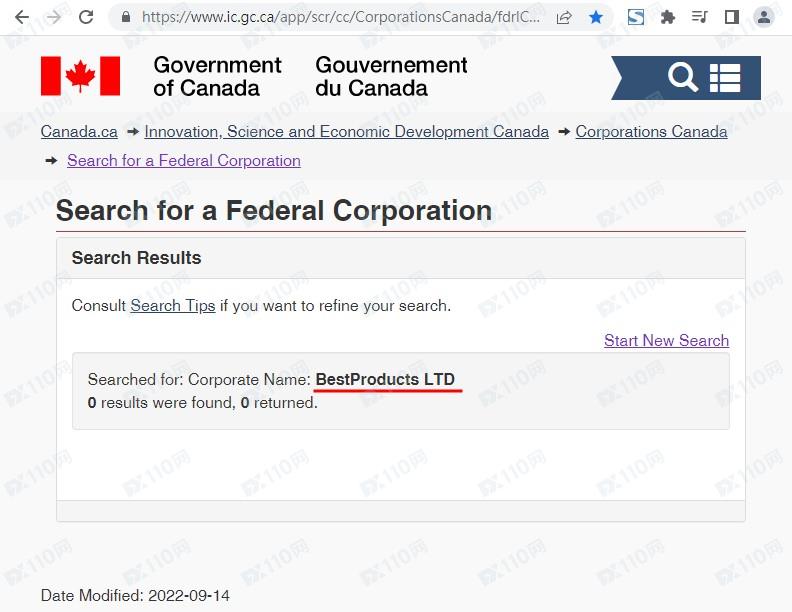Open the site search magnifier
The image size is (792, 612).
pos(683,77)
